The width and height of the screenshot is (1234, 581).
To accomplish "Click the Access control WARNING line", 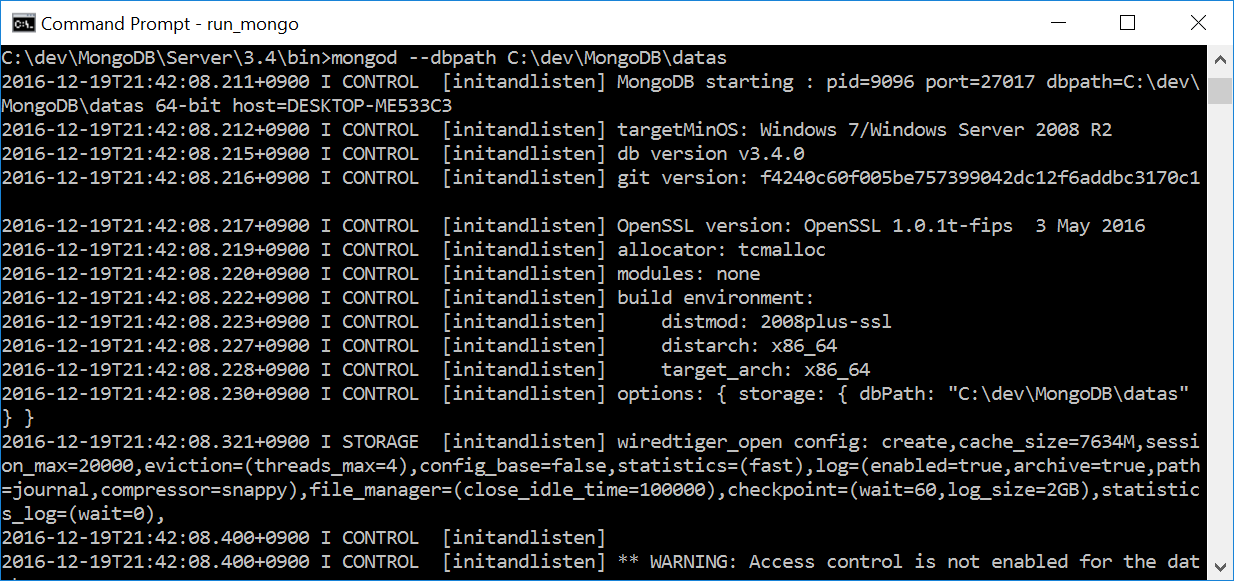I will click(900, 561).
